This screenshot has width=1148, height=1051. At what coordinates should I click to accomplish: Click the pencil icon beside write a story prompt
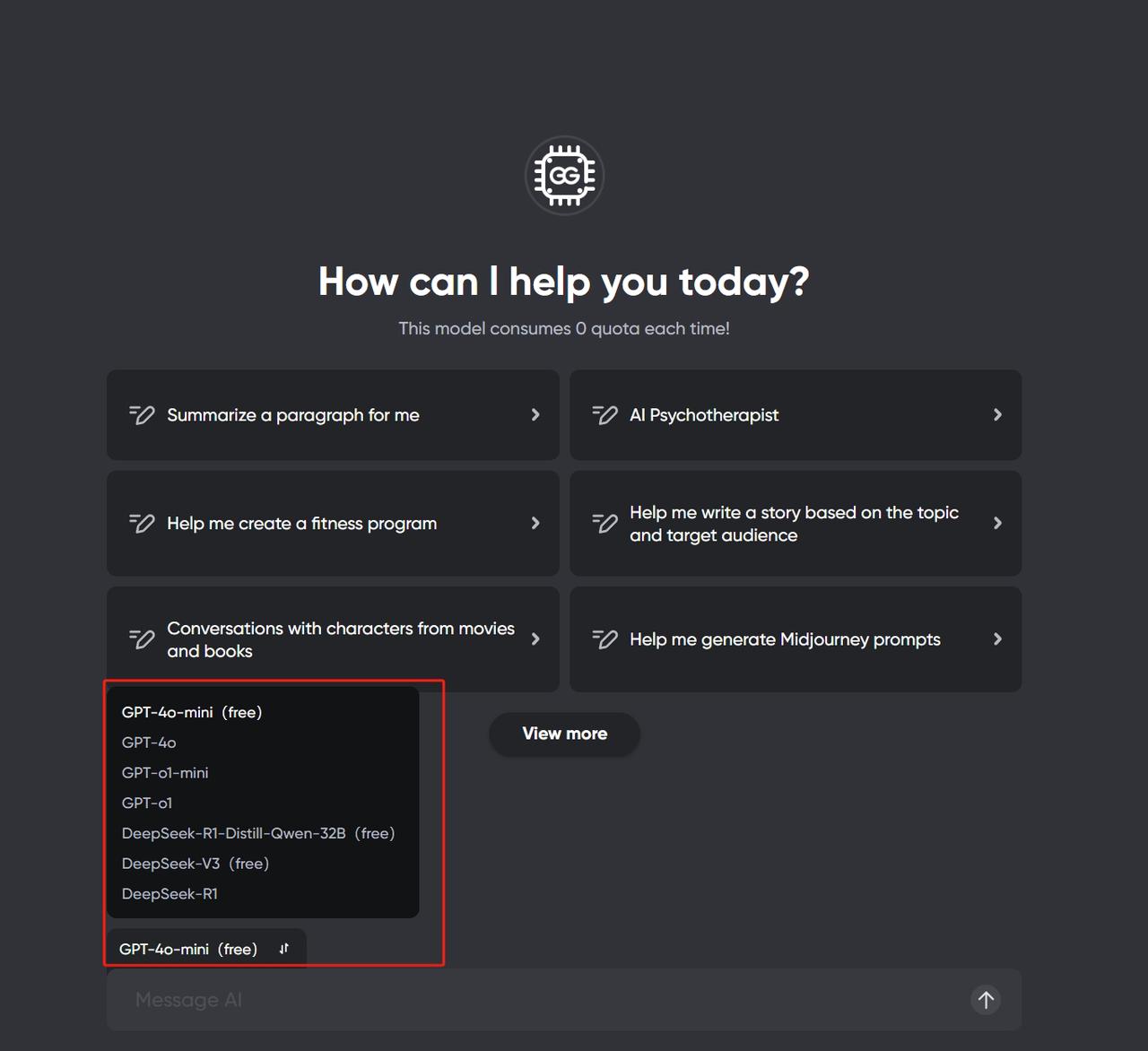tap(604, 524)
